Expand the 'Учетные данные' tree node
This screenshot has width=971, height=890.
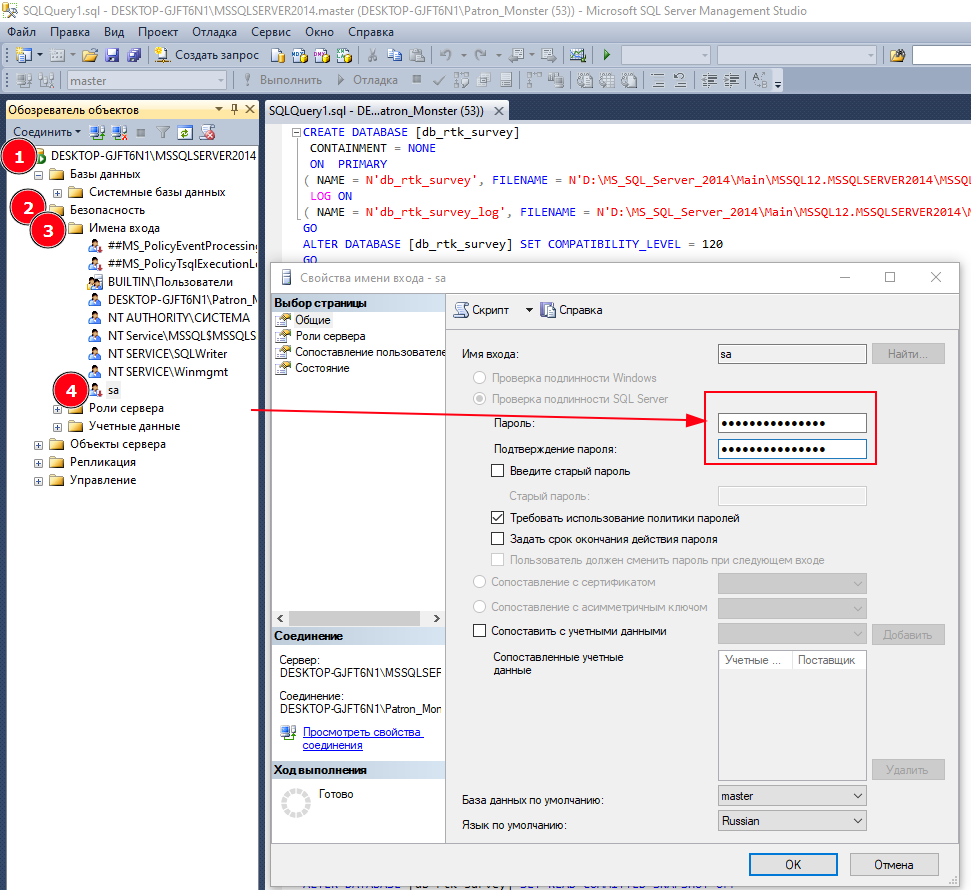[x=57, y=427]
